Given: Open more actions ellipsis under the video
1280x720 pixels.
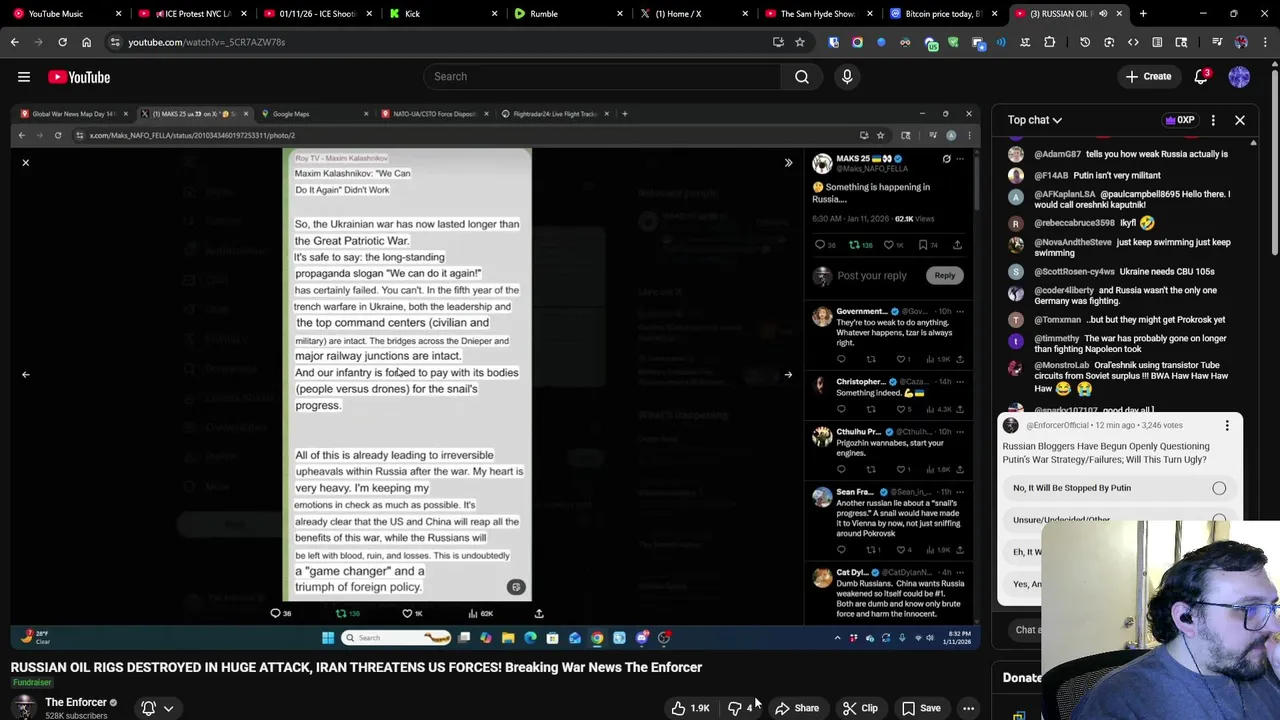Looking at the screenshot, I should pos(968,708).
